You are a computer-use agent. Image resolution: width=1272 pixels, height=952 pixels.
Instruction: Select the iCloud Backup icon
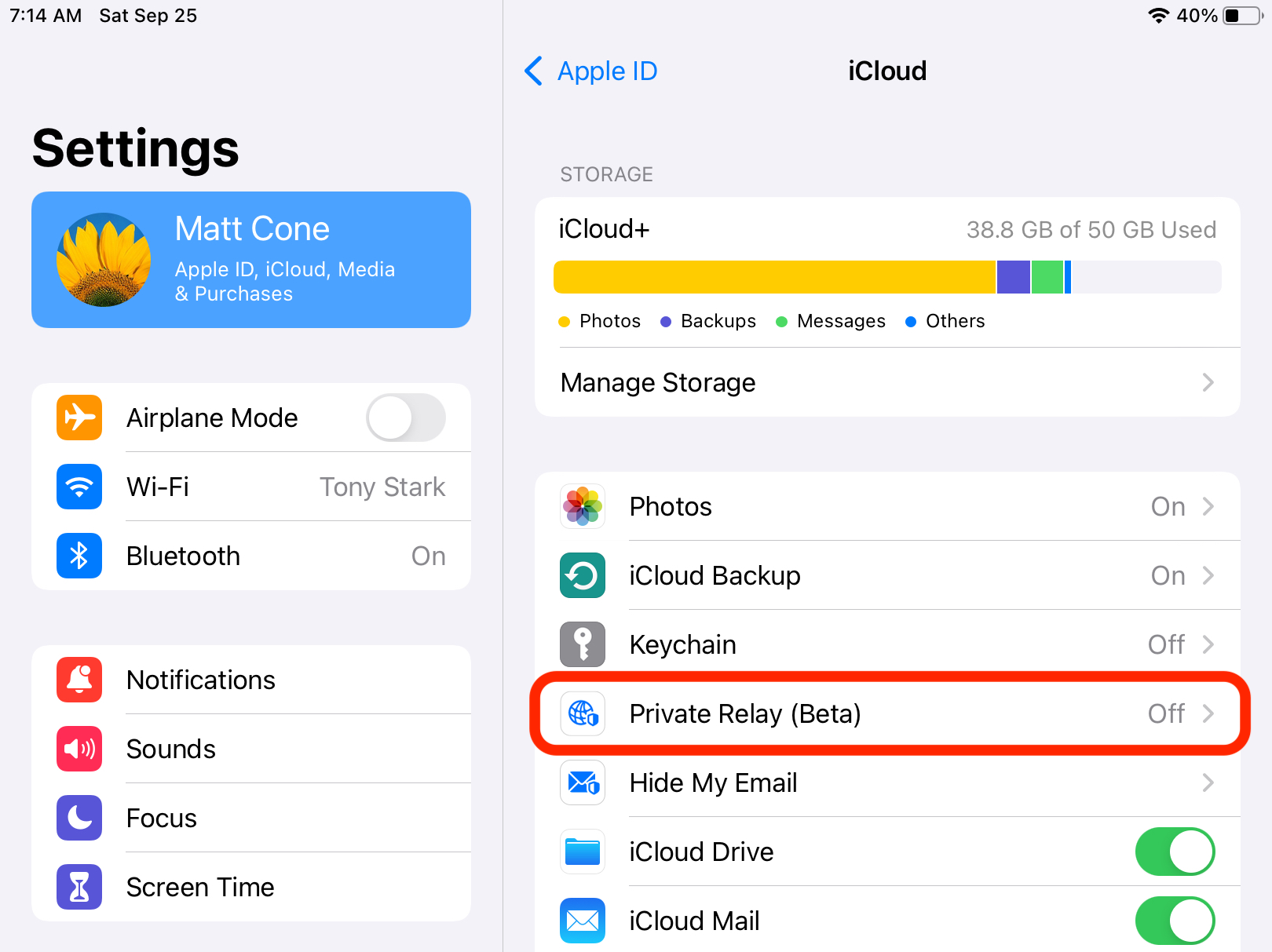(582, 575)
